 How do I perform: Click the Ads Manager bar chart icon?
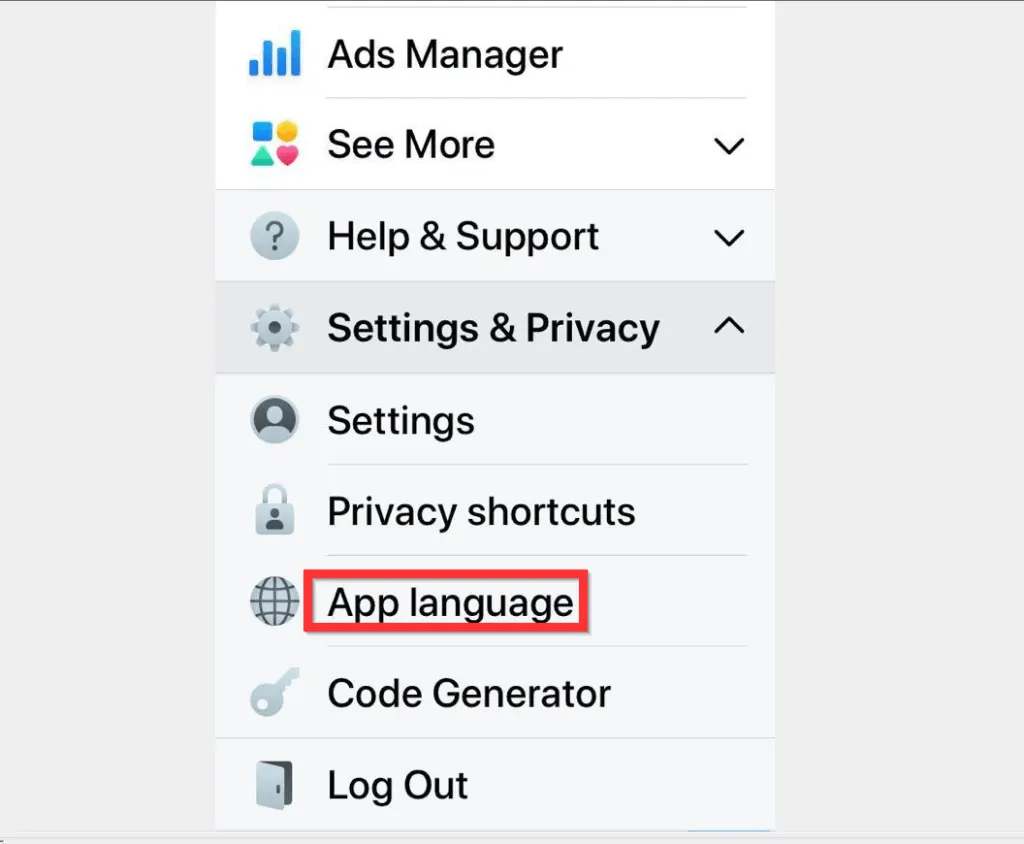(273, 54)
